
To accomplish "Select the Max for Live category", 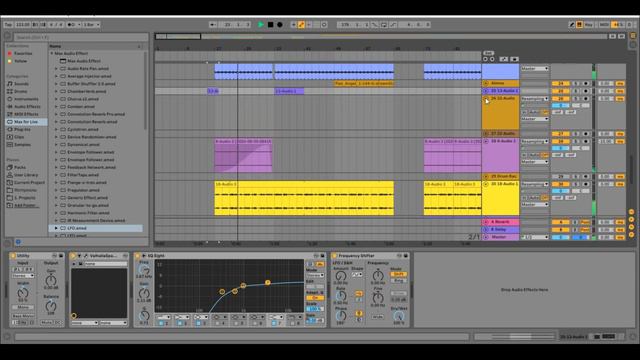I will tap(26, 122).
